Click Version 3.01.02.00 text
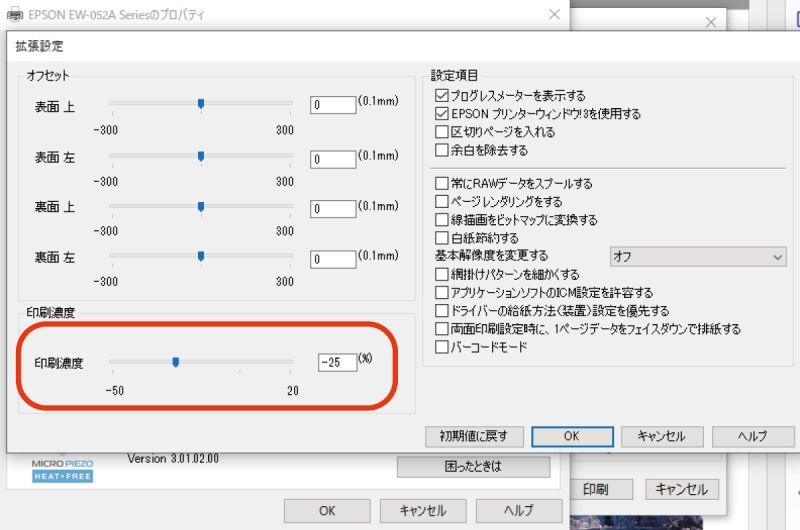 (x=173, y=459)
